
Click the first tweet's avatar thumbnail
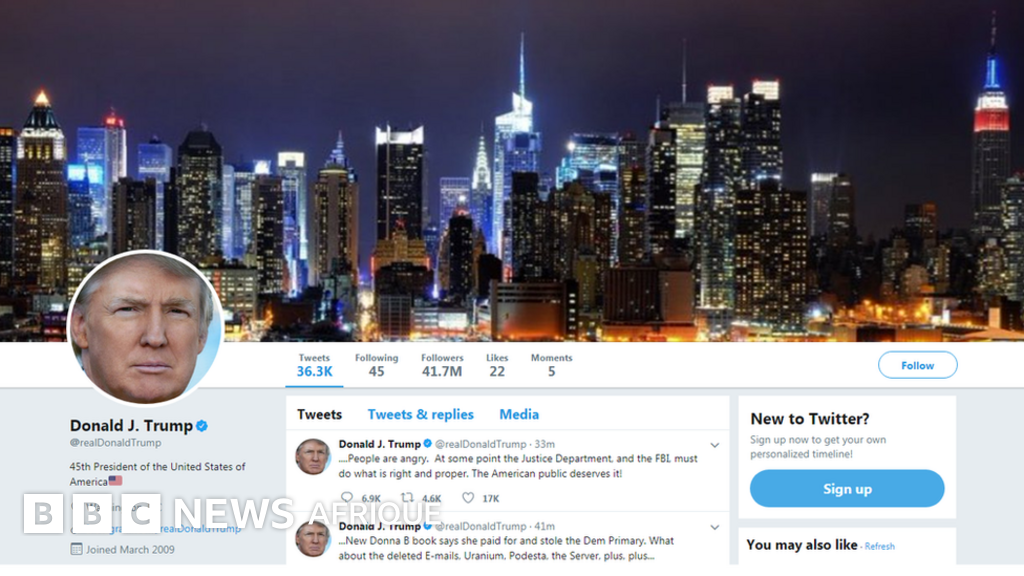(313, 456)
